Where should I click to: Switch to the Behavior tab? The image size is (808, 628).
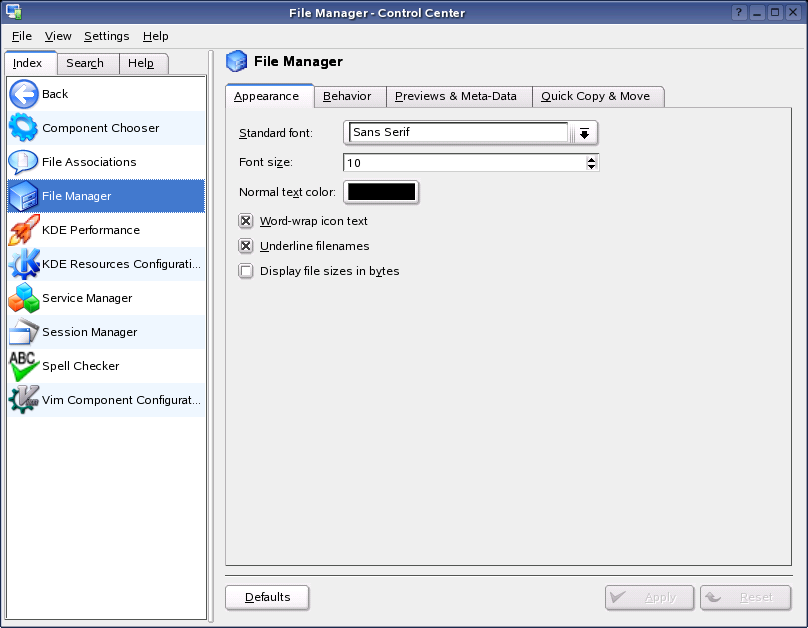click(350, 96)
